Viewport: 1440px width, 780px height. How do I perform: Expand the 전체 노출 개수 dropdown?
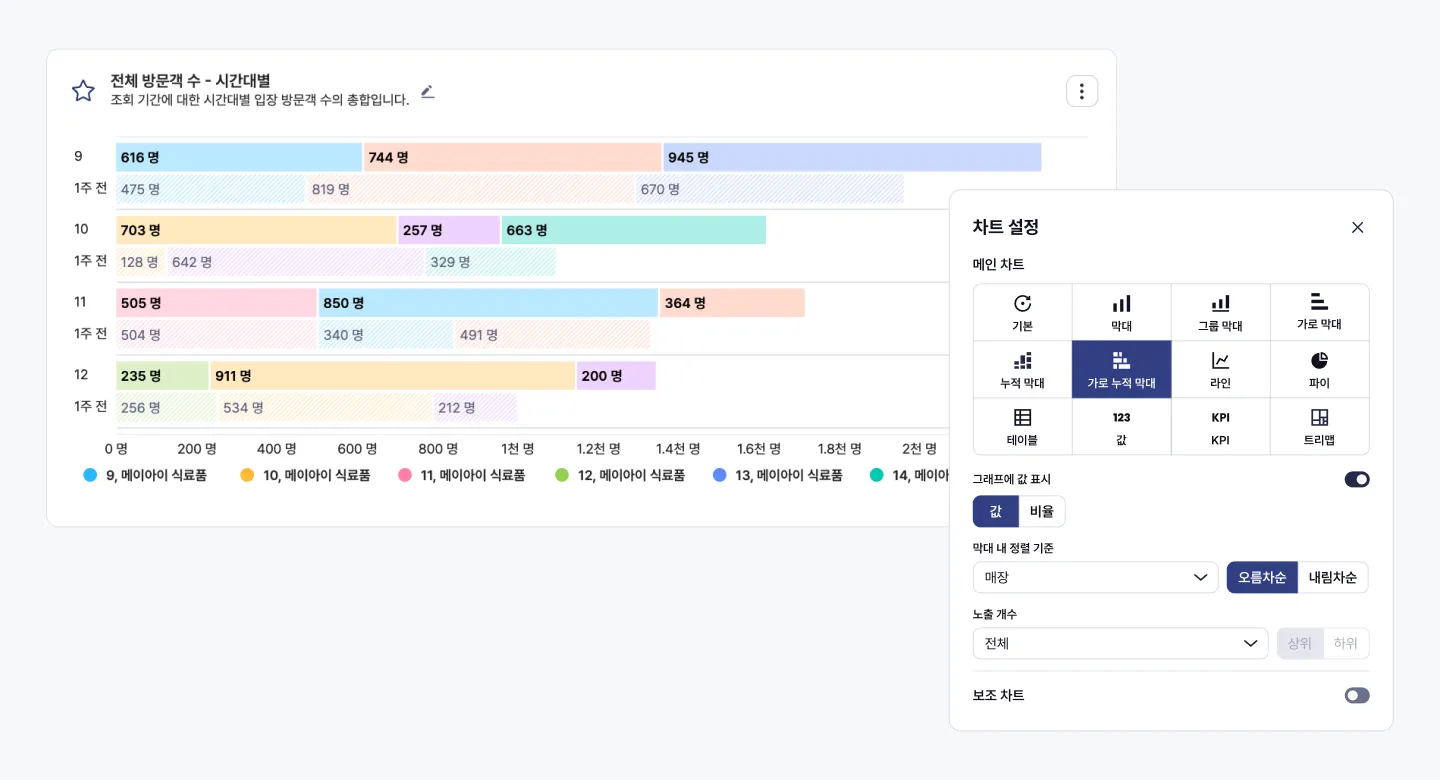[1119, 644]
